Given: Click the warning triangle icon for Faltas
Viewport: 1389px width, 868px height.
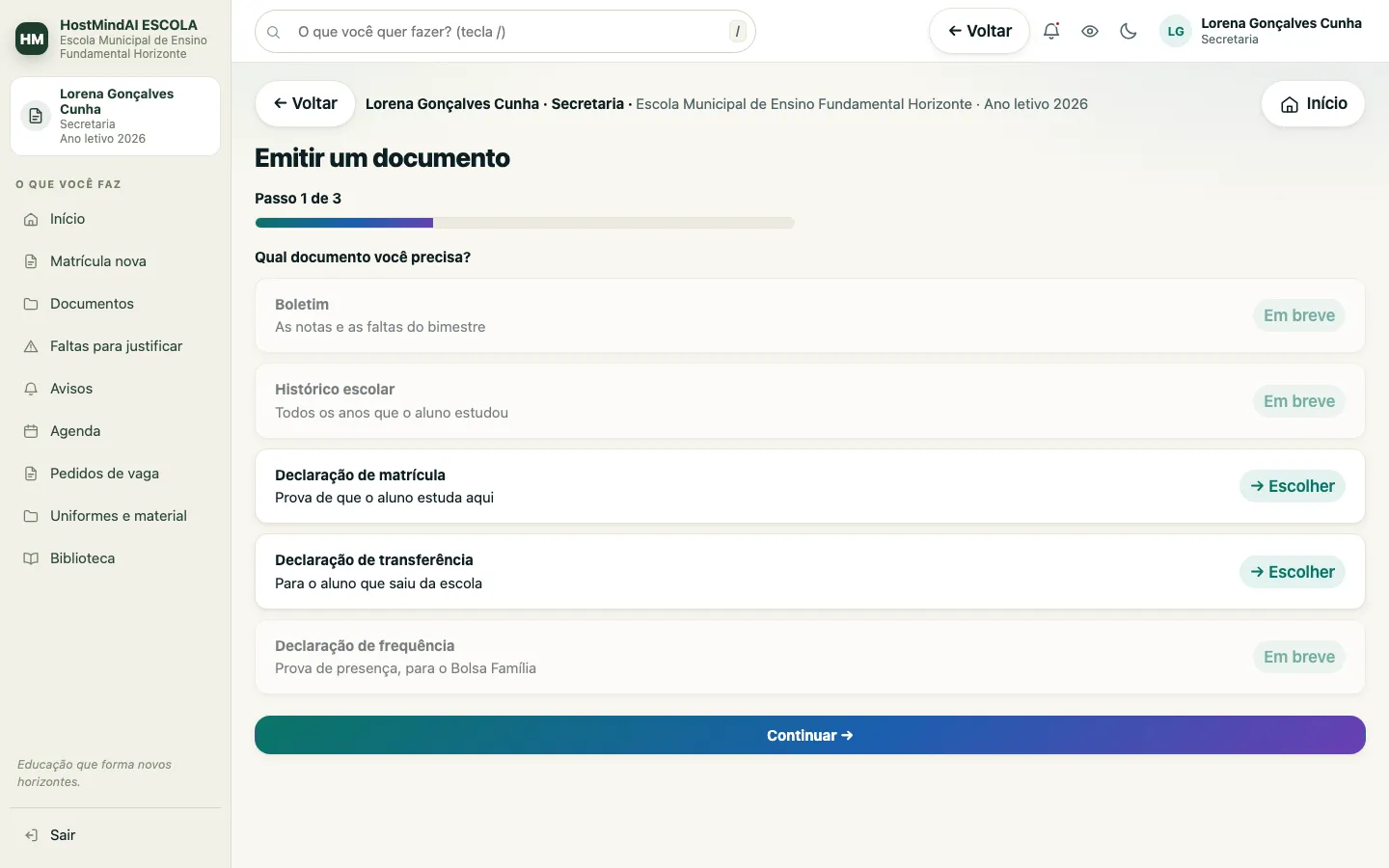Looking at the screenshot, I should coord(31,346).
